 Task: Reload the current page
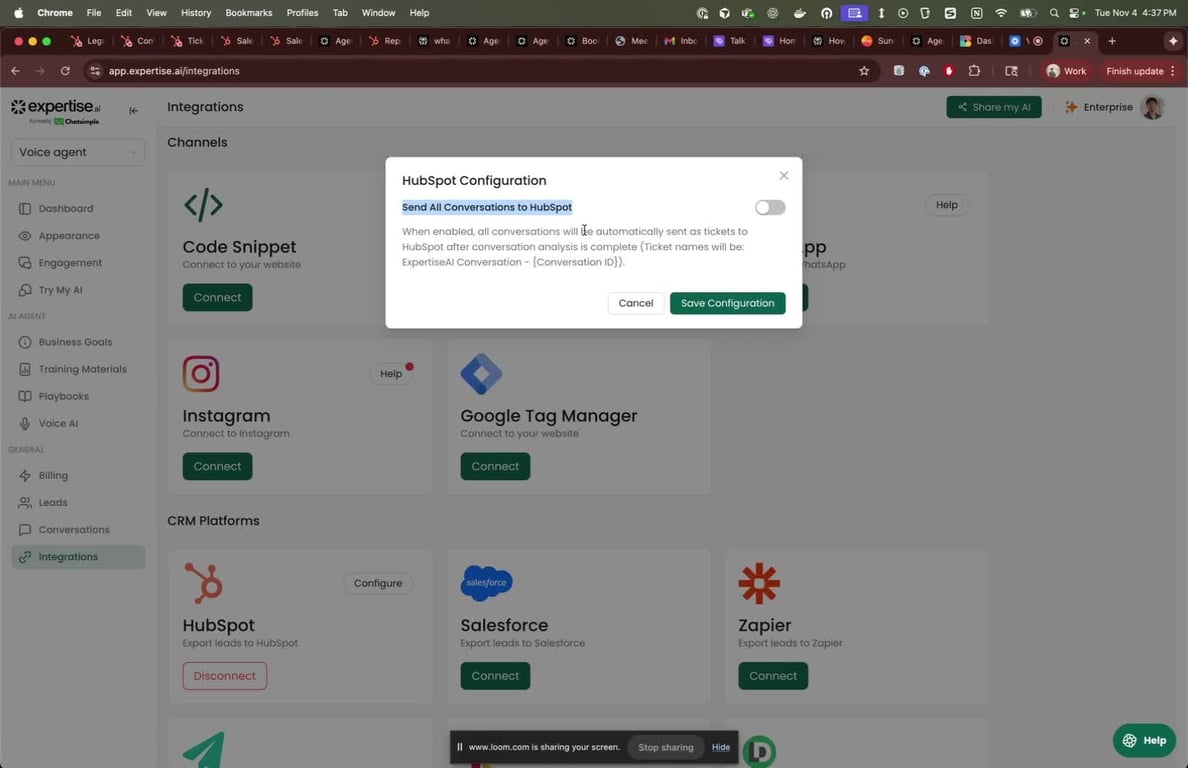tap(65, 71)
